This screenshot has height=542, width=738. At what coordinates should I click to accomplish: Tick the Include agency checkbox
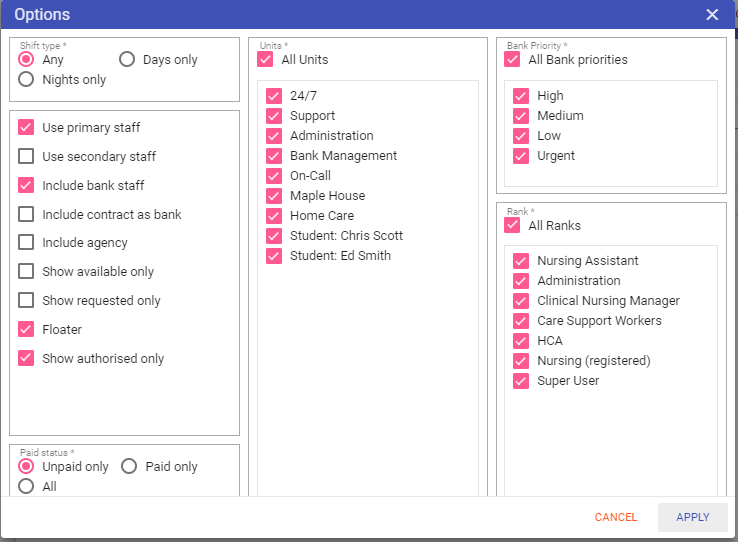click(26, 243)
